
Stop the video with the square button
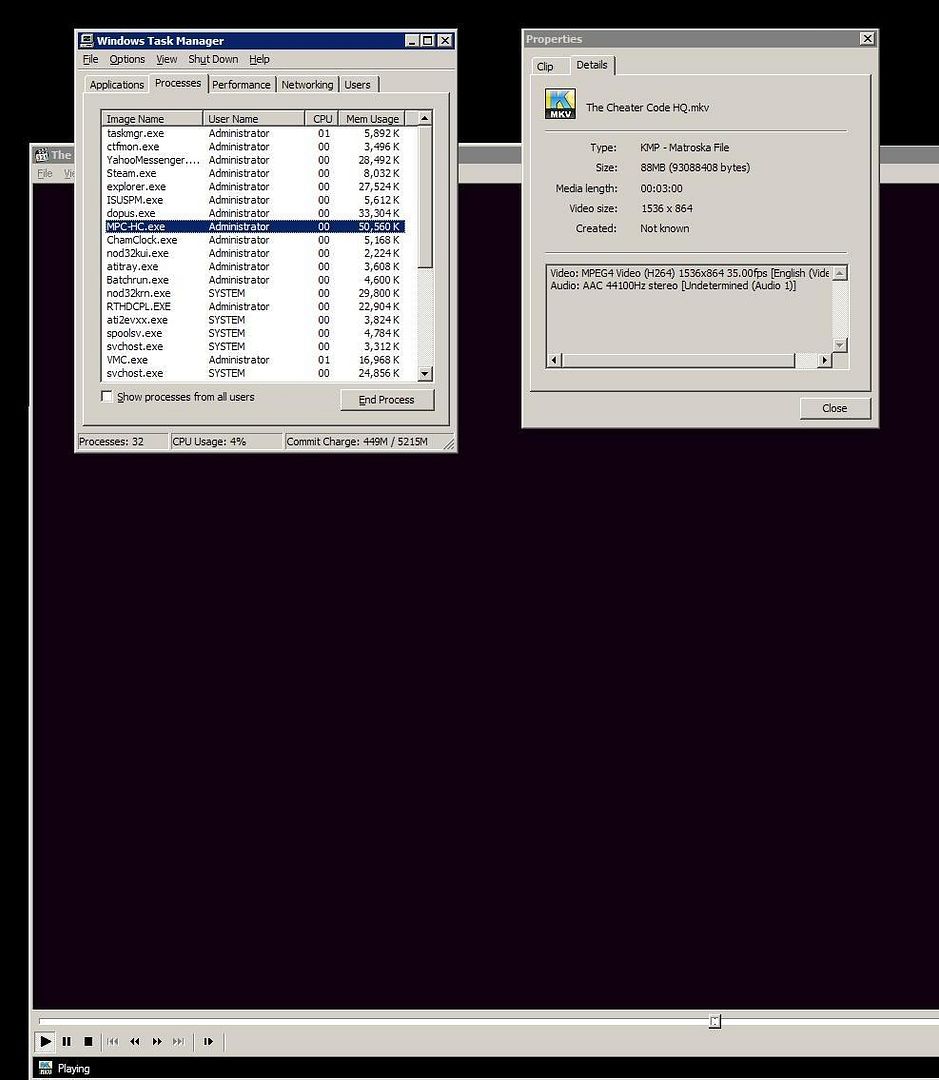click(x=88, y=1041)
